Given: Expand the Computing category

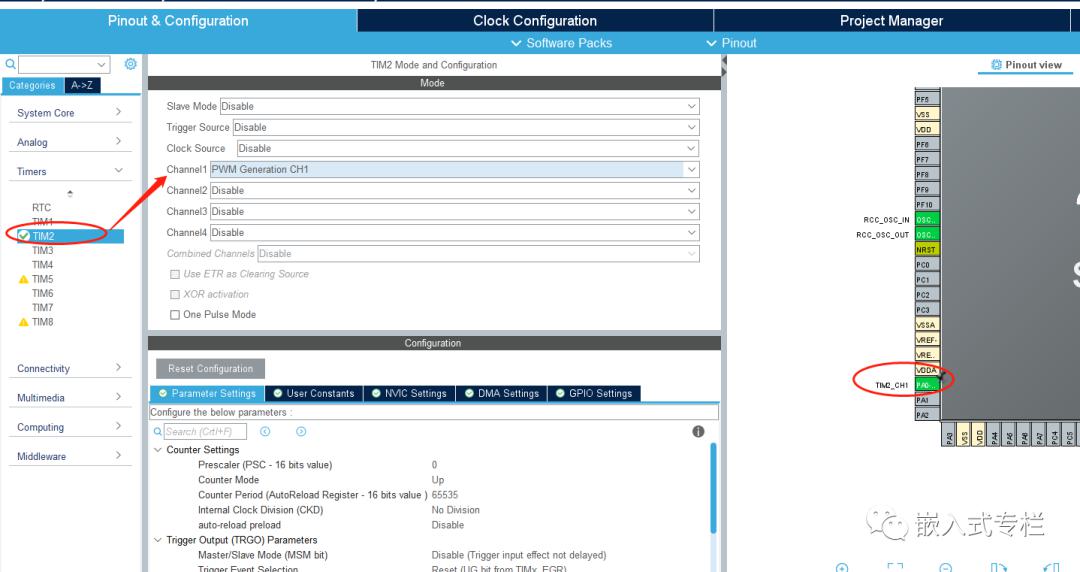Looking at the screenshot, I should [70, 427].
